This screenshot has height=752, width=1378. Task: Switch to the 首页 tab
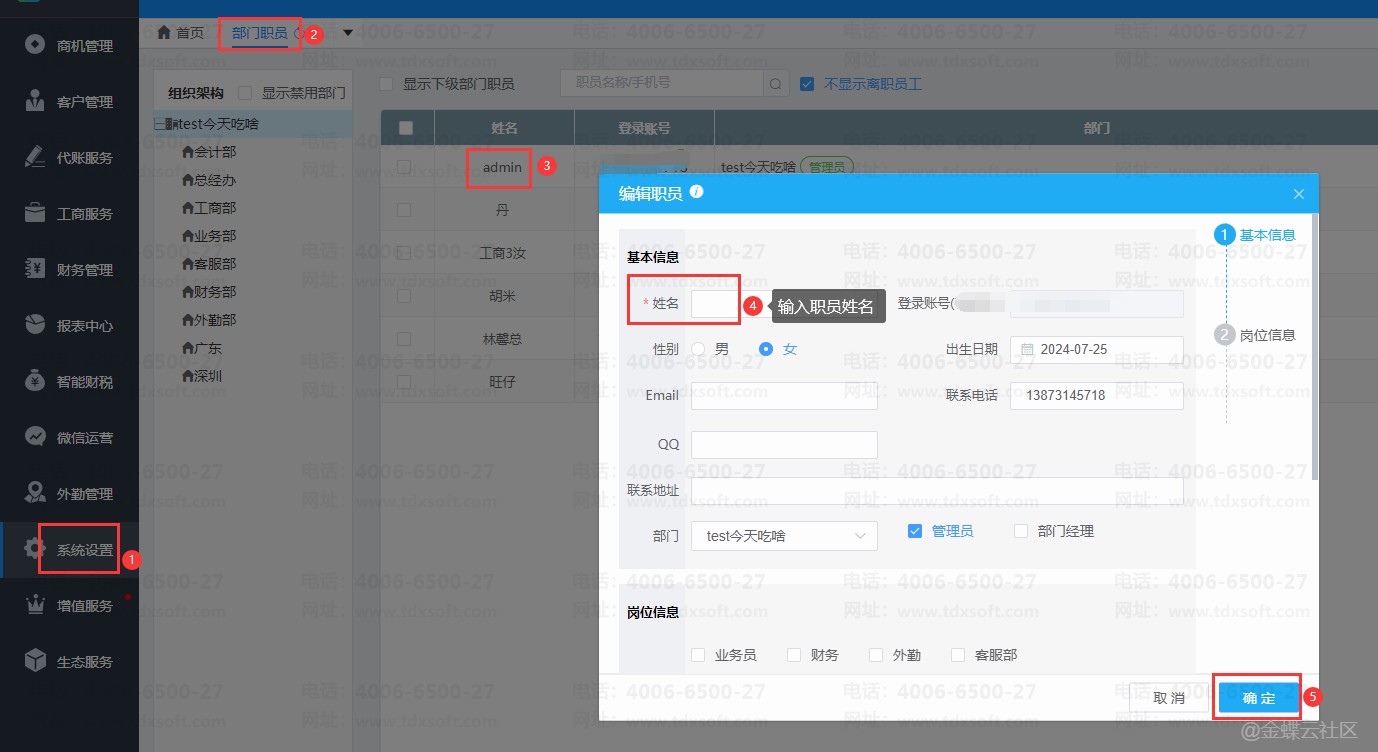pyautogui.click(x=181, y=33)
